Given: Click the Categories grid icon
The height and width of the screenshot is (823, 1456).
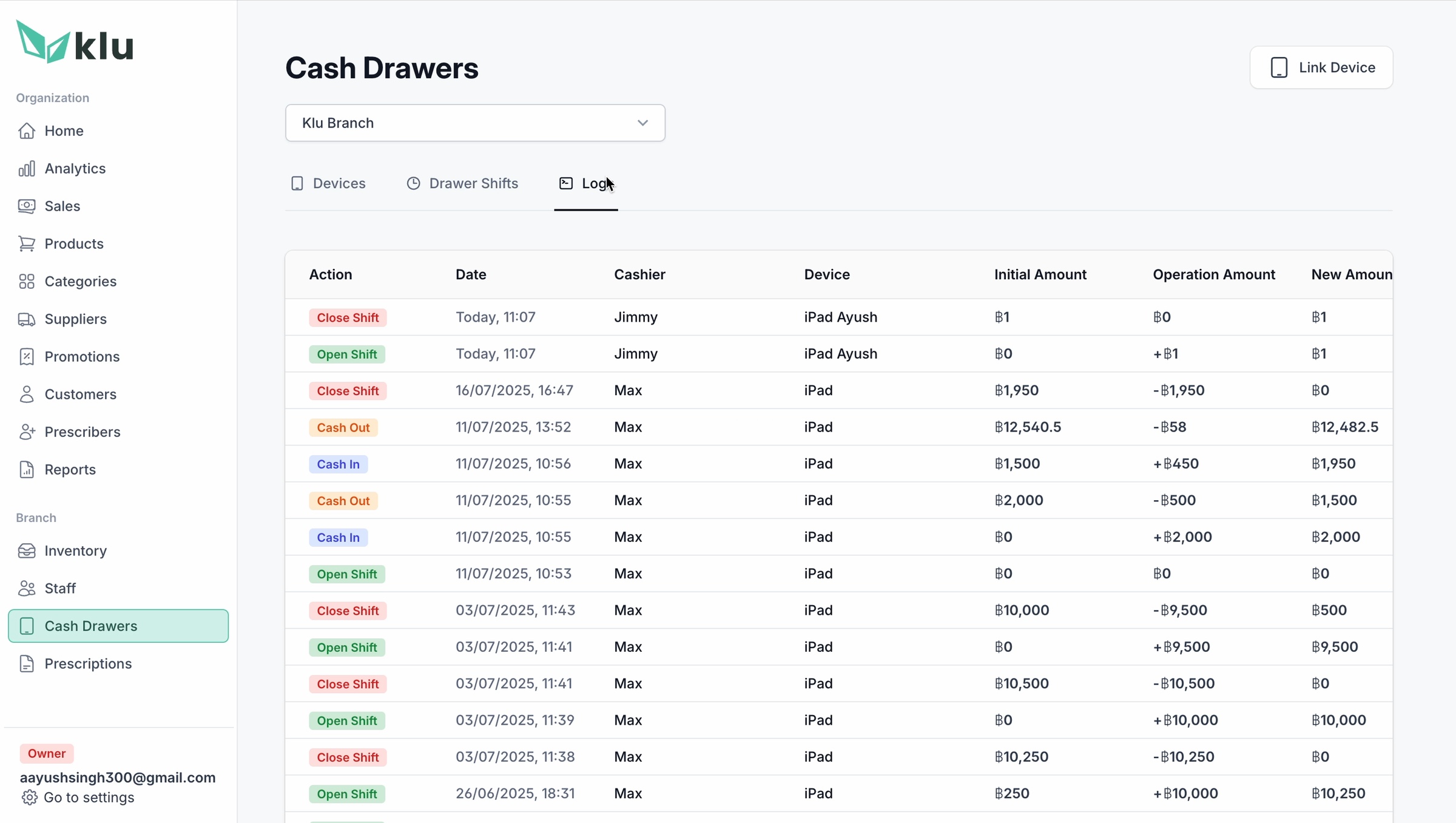Looking at the screenshot, I should (x=27, y=281).
